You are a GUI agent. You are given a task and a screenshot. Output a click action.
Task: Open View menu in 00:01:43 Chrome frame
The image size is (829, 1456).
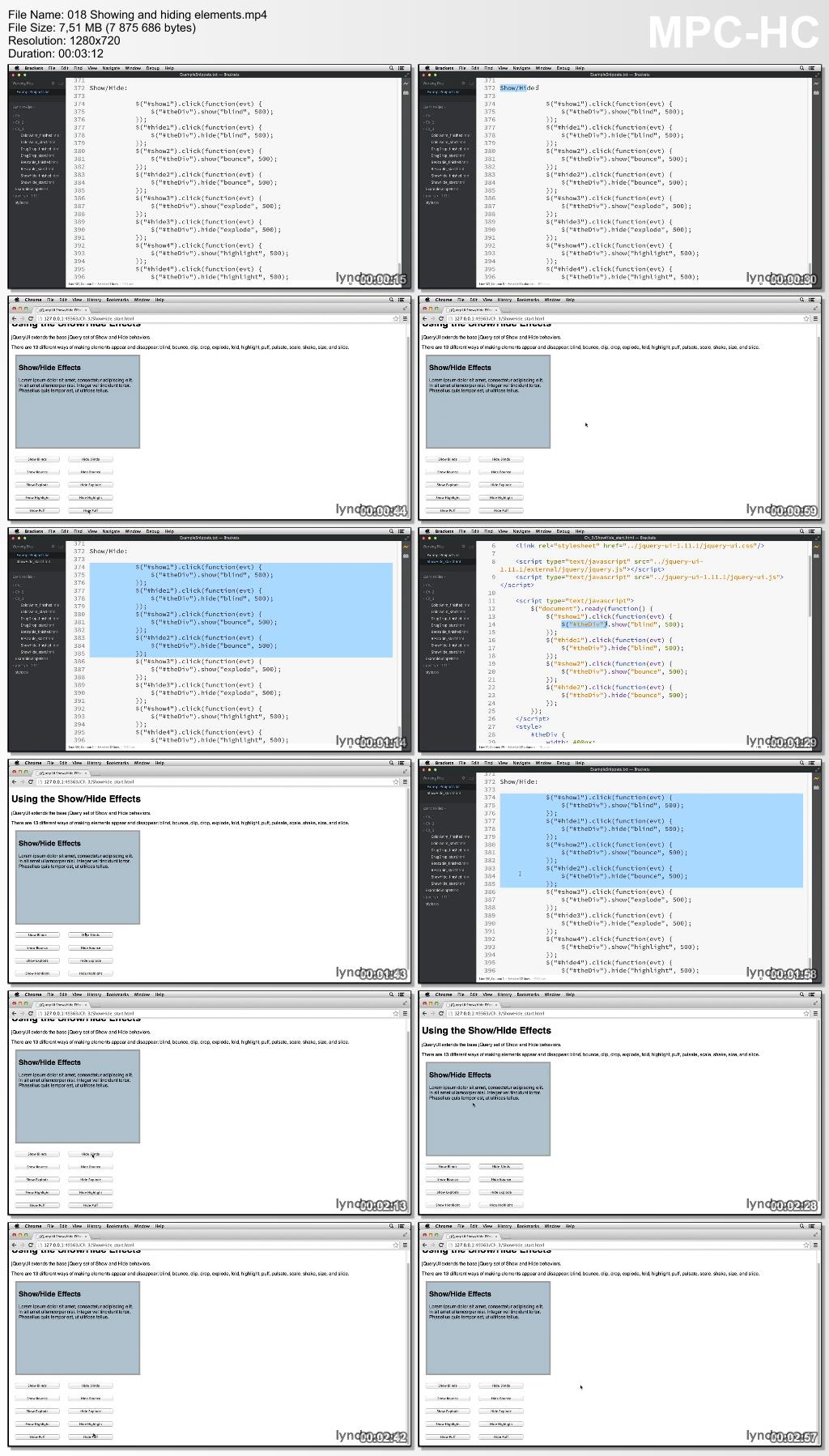[77, 763]
